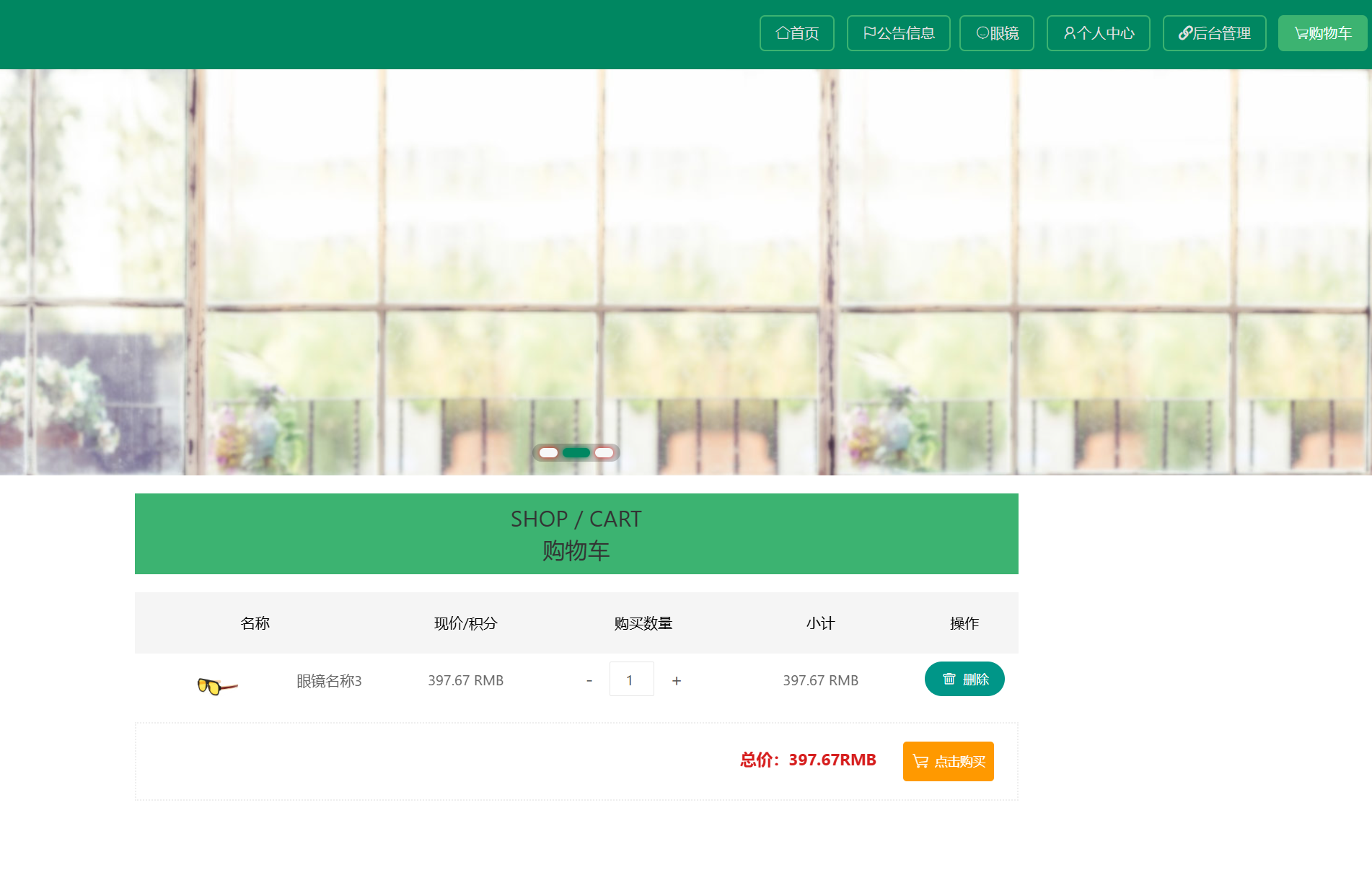Screen dimensions: 1372x870
Task: Click the yellow glasses product thumbnail
Action: tap(216, 685)
